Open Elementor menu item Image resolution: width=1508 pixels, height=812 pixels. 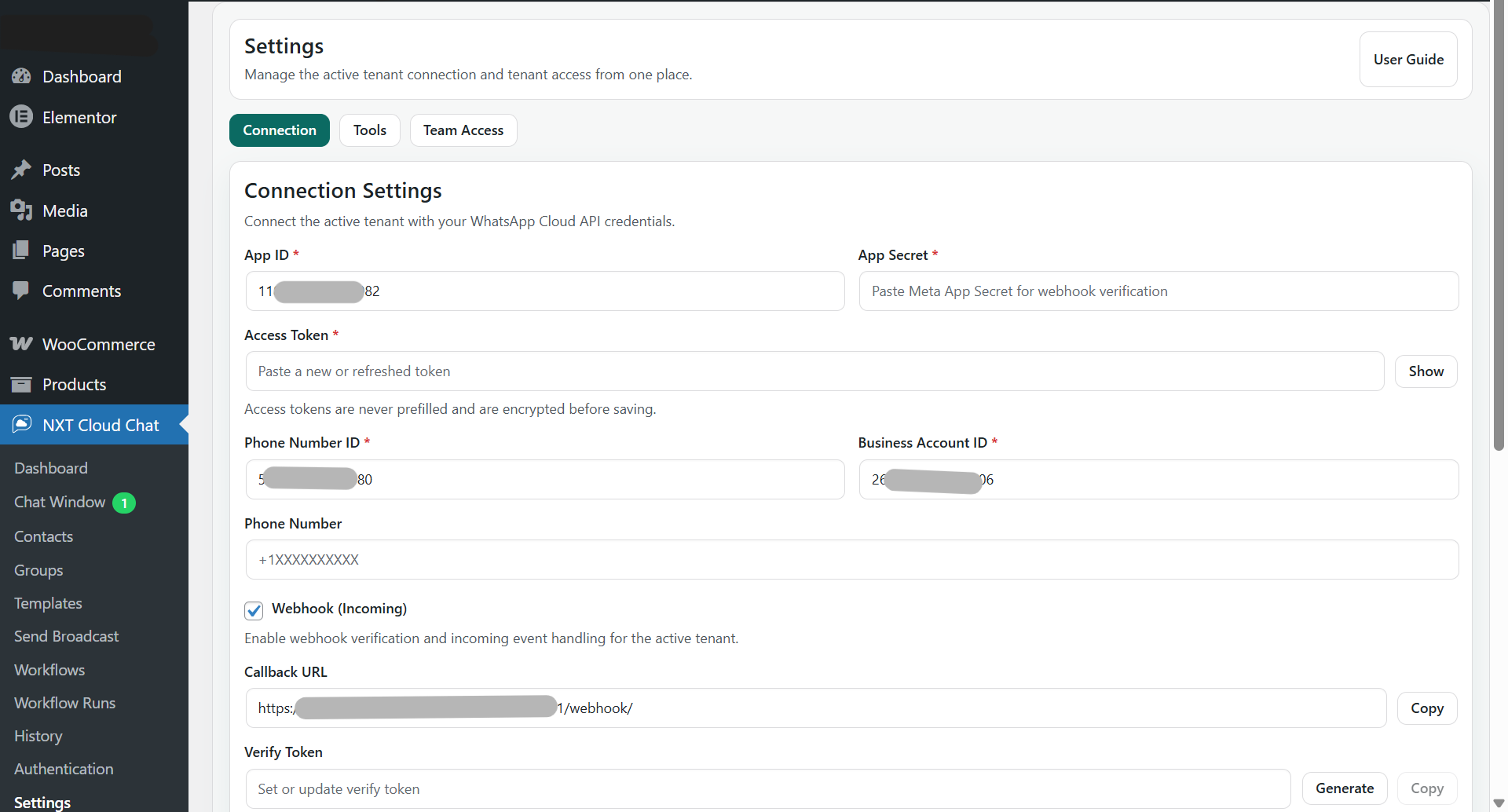point(94,117)
